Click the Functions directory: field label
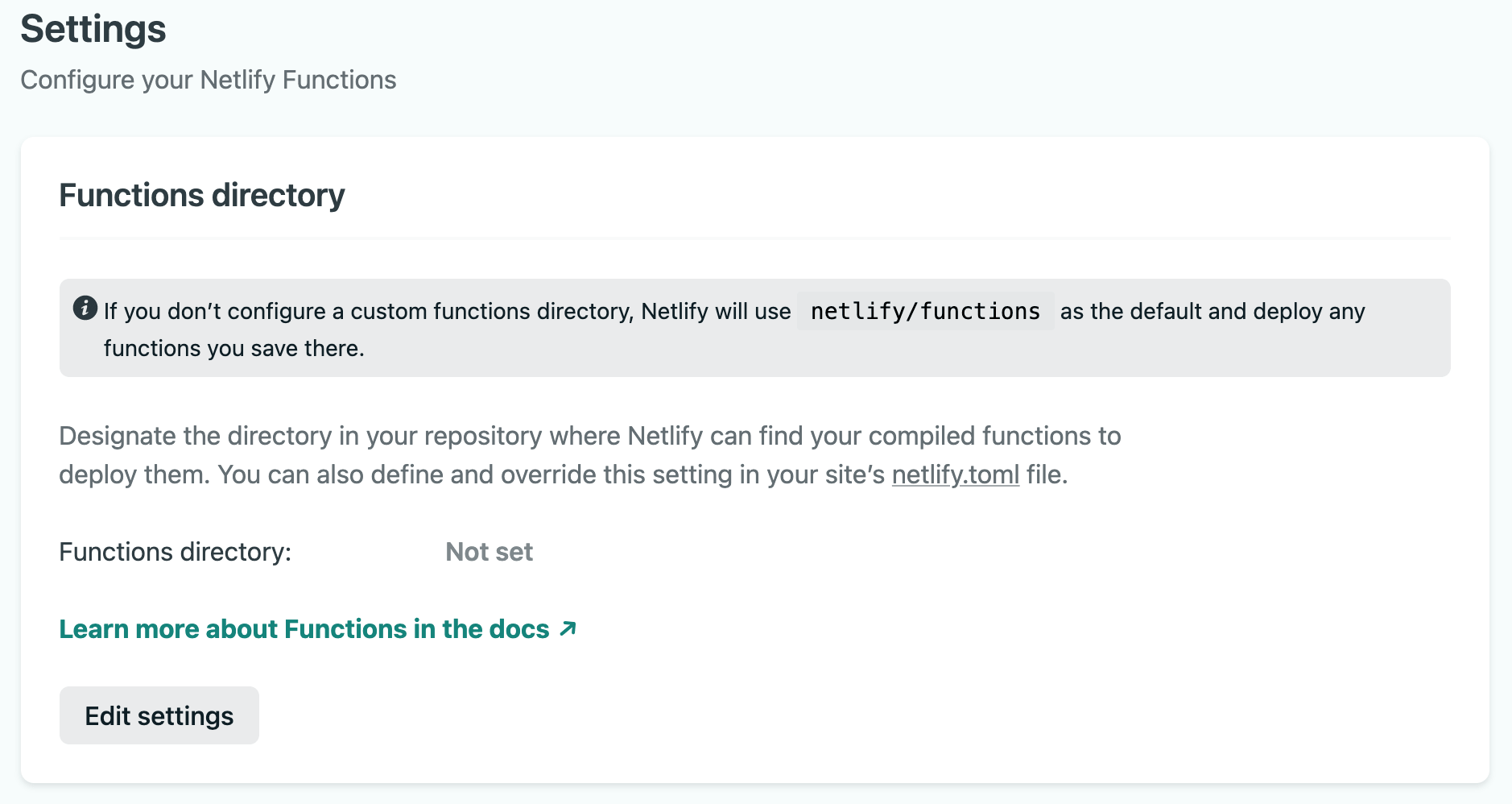The height and width of the screenshot is (804, 1512). tap(175, 552)
